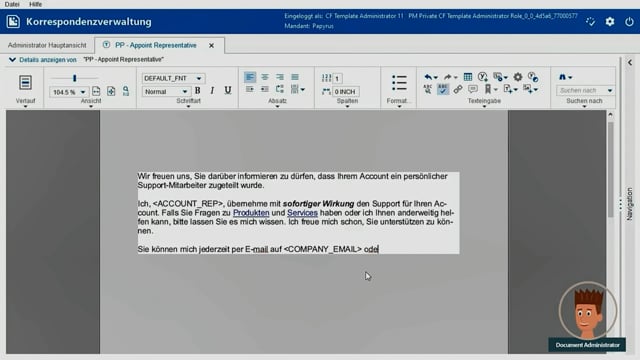Insert a variable with the Y-plus icon
Viewport: 640px width, 360px height.
tap(482, 77)
